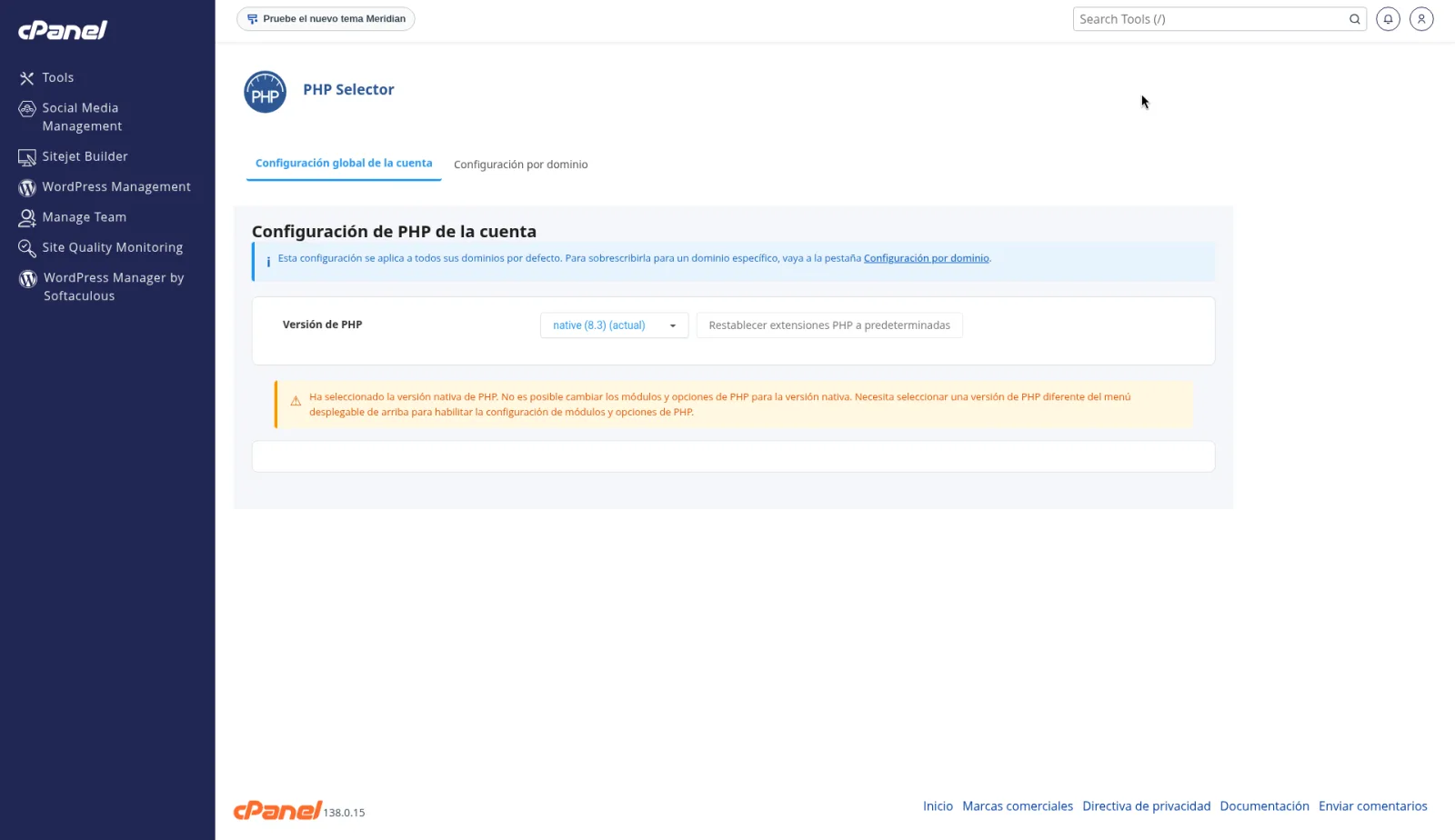Open the user account icon
Screen dimensions: 1455x840
[1421, 18]
